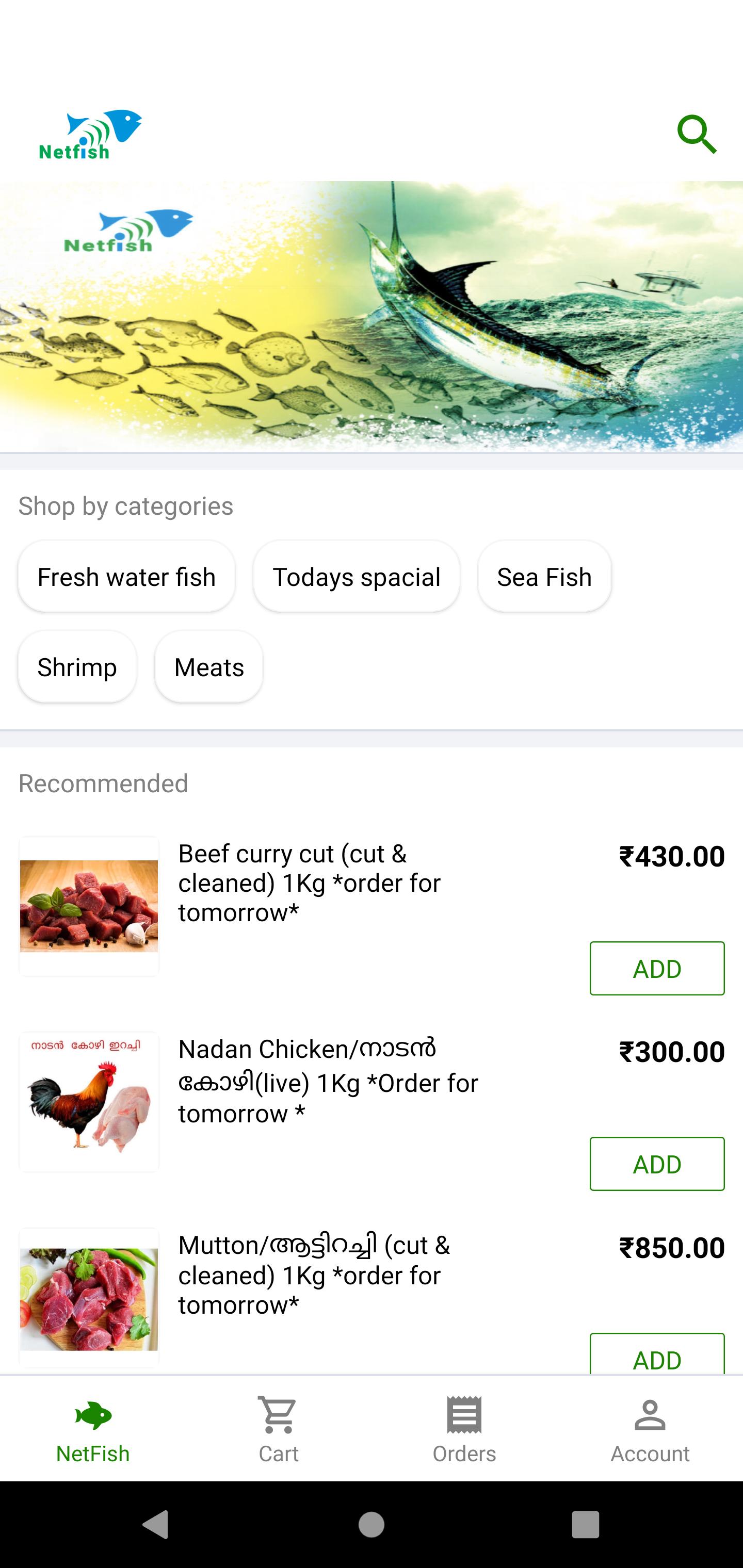Open the Meats category
The height and width of the screenshot is (1568, 743).
[209, 667]
